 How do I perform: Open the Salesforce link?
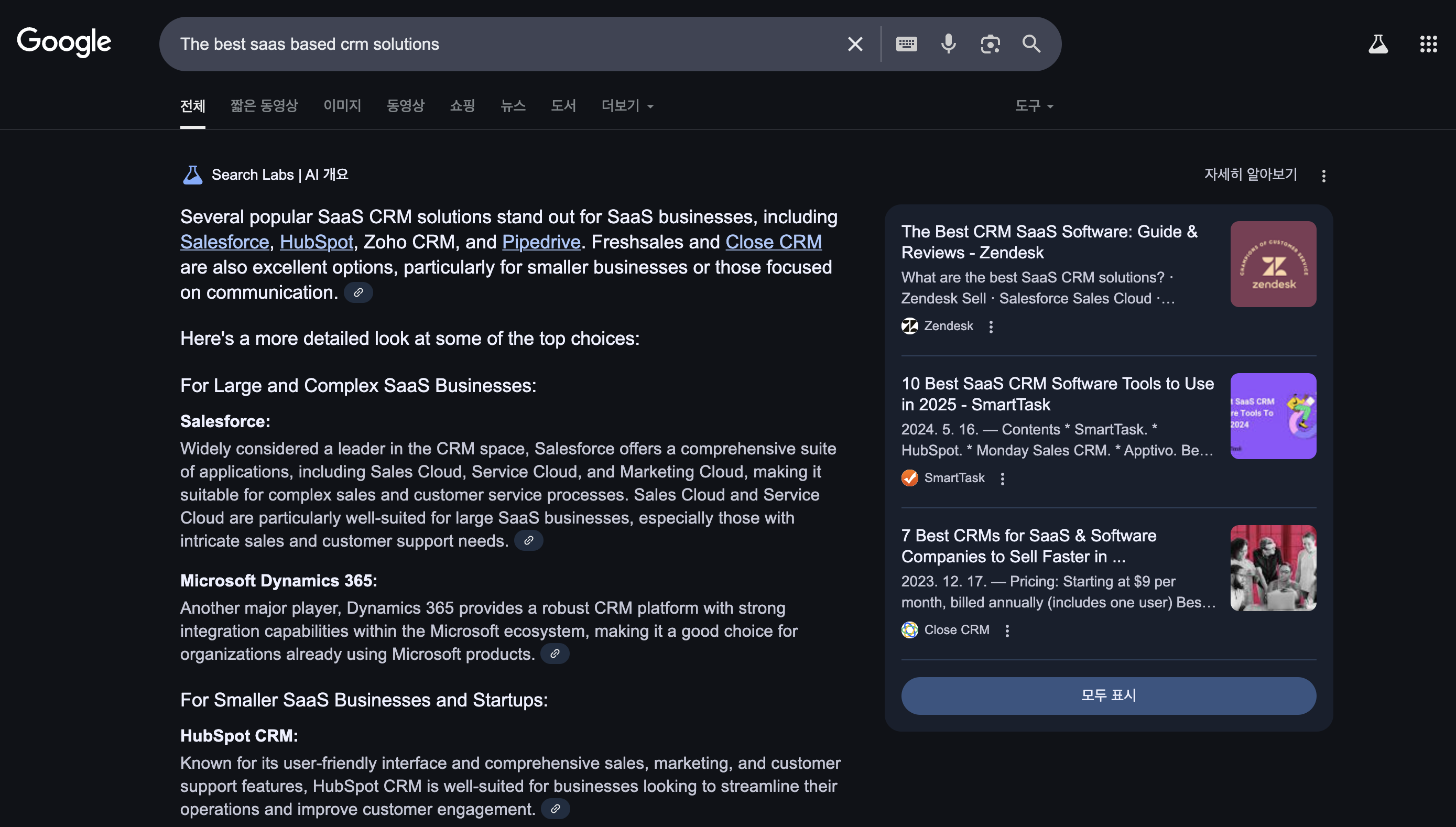(x=224, y=242)
